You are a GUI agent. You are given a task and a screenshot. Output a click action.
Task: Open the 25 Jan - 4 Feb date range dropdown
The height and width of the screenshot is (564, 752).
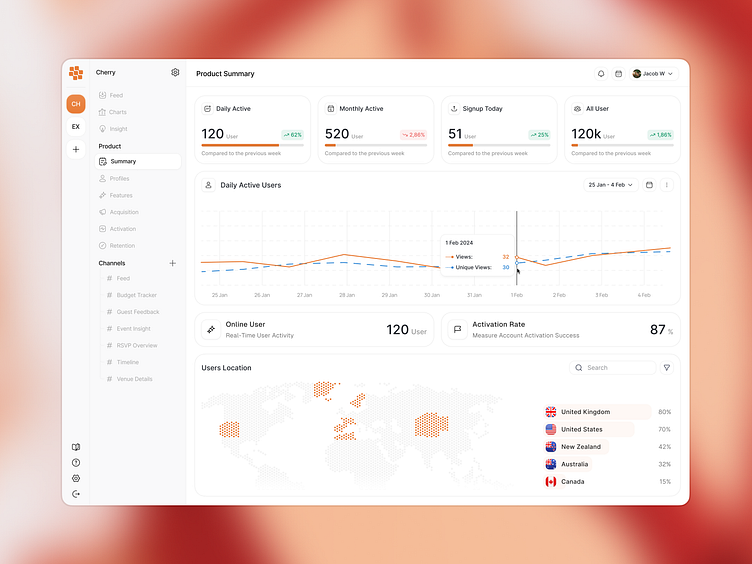[x=611, y=185]
